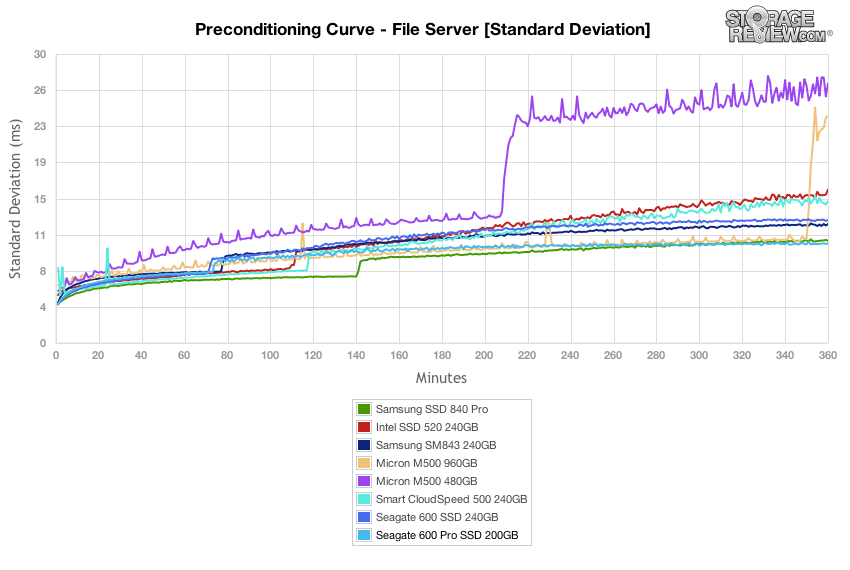Screen dimensions: 850x570
Task: Click the 360 label on the x-axis
Action: 827,355
